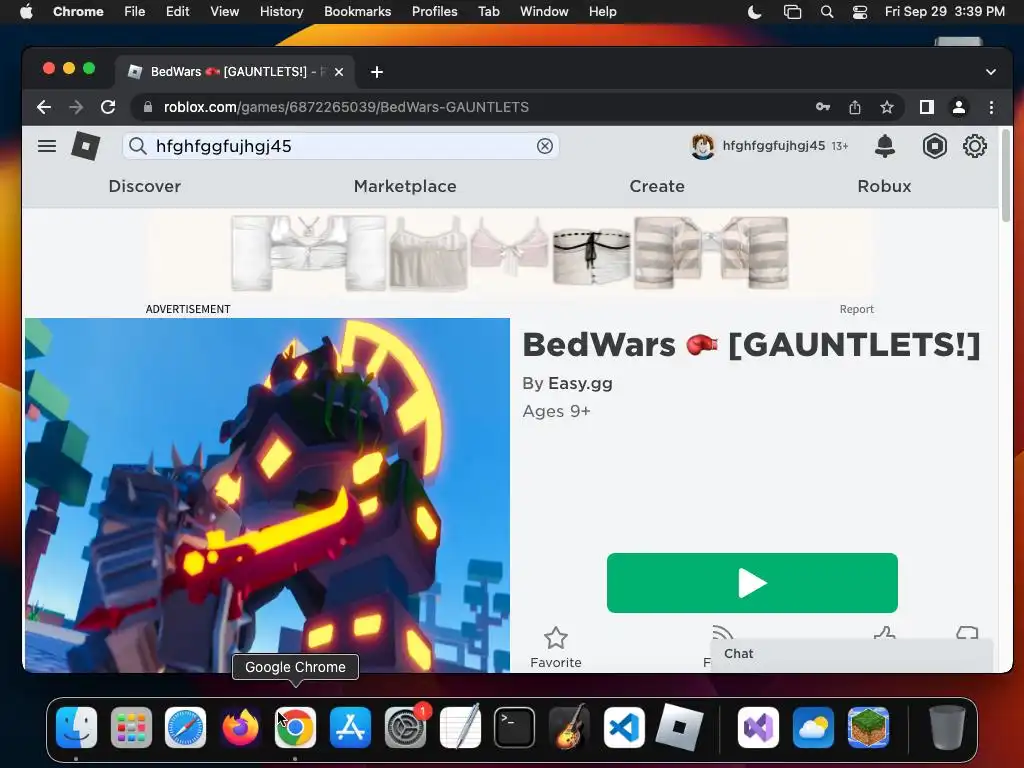Open Firefox in the Dock
The width and height of the screenshot is (1024, 768).
[240, 727]
